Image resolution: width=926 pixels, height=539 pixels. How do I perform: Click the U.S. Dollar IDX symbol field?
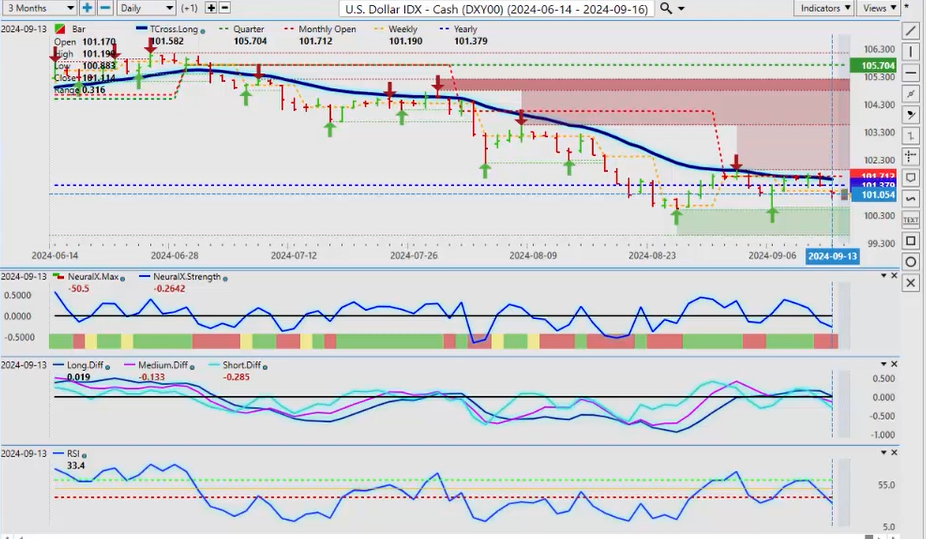coord(497,9)
